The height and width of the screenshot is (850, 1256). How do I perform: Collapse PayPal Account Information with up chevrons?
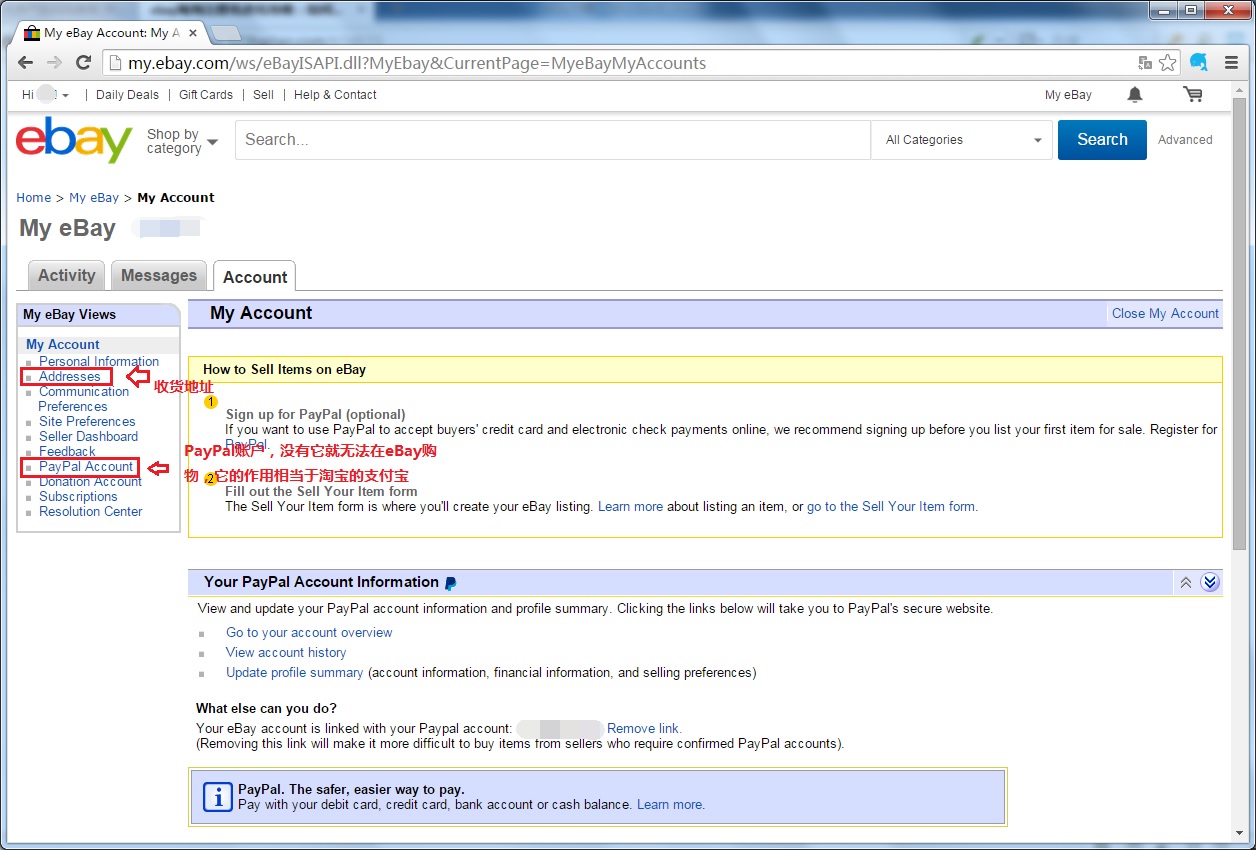[x=1186, y=583]
